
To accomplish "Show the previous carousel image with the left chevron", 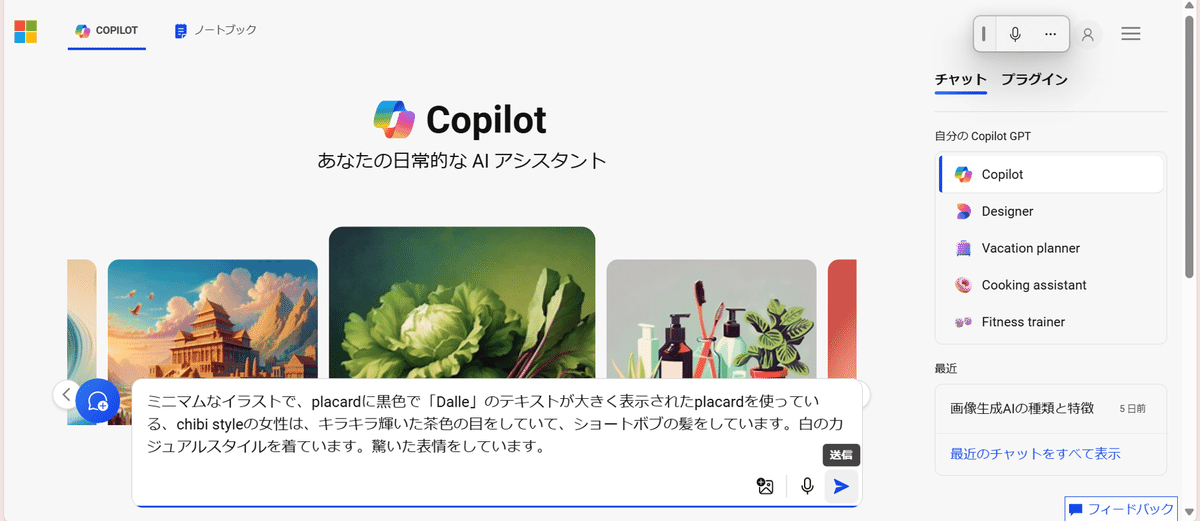I will (x=66, y=394).
